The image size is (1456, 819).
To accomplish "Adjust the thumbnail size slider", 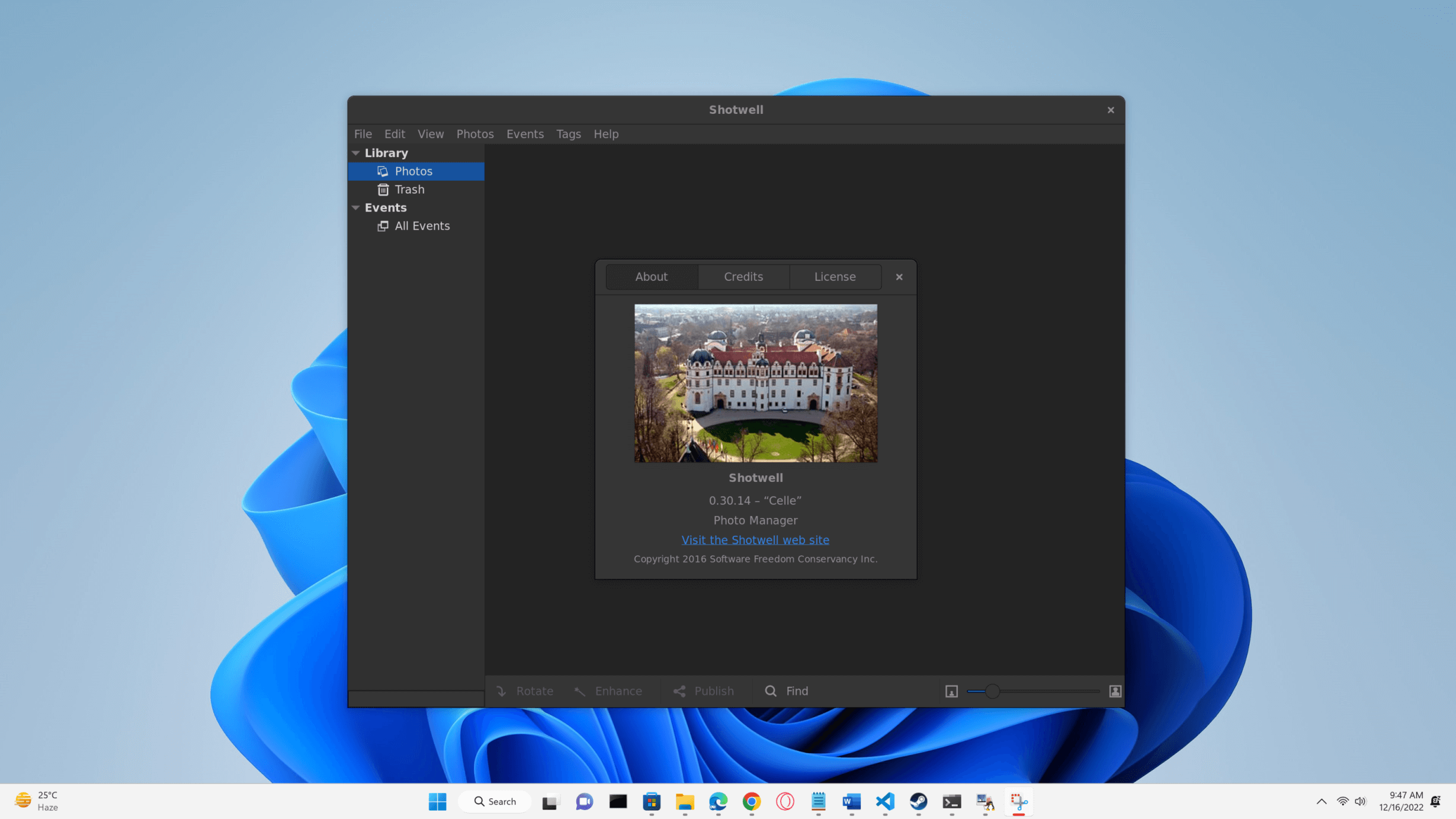I will click(x=992, y=692).
